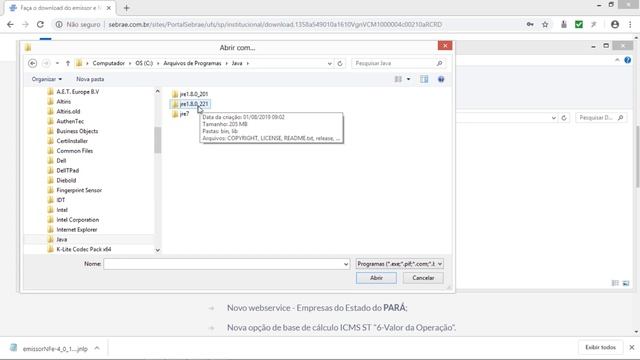Click the browser back arrow
This screenshot has height=360, width=640.
click(10, 24)
